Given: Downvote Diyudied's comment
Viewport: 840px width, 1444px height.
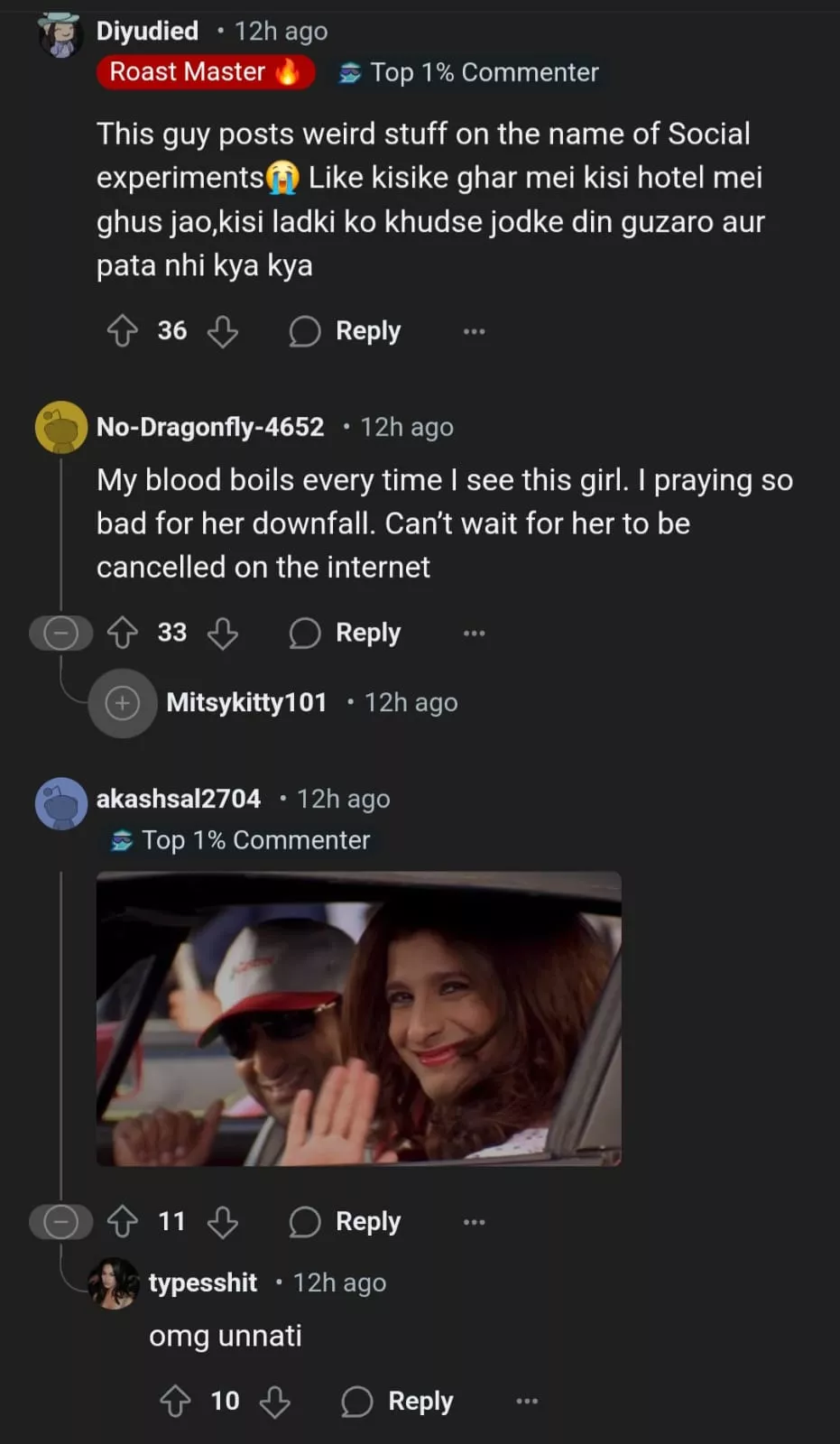Looking at the screenshot, I should [222, 331].
